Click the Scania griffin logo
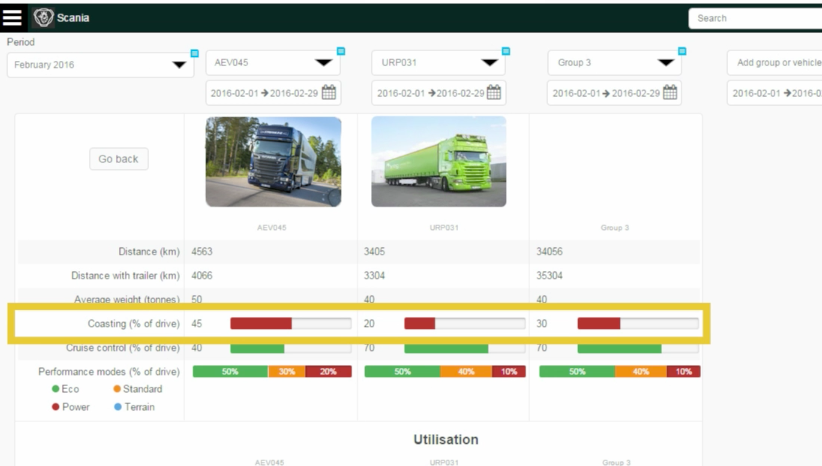 [43, 17]
